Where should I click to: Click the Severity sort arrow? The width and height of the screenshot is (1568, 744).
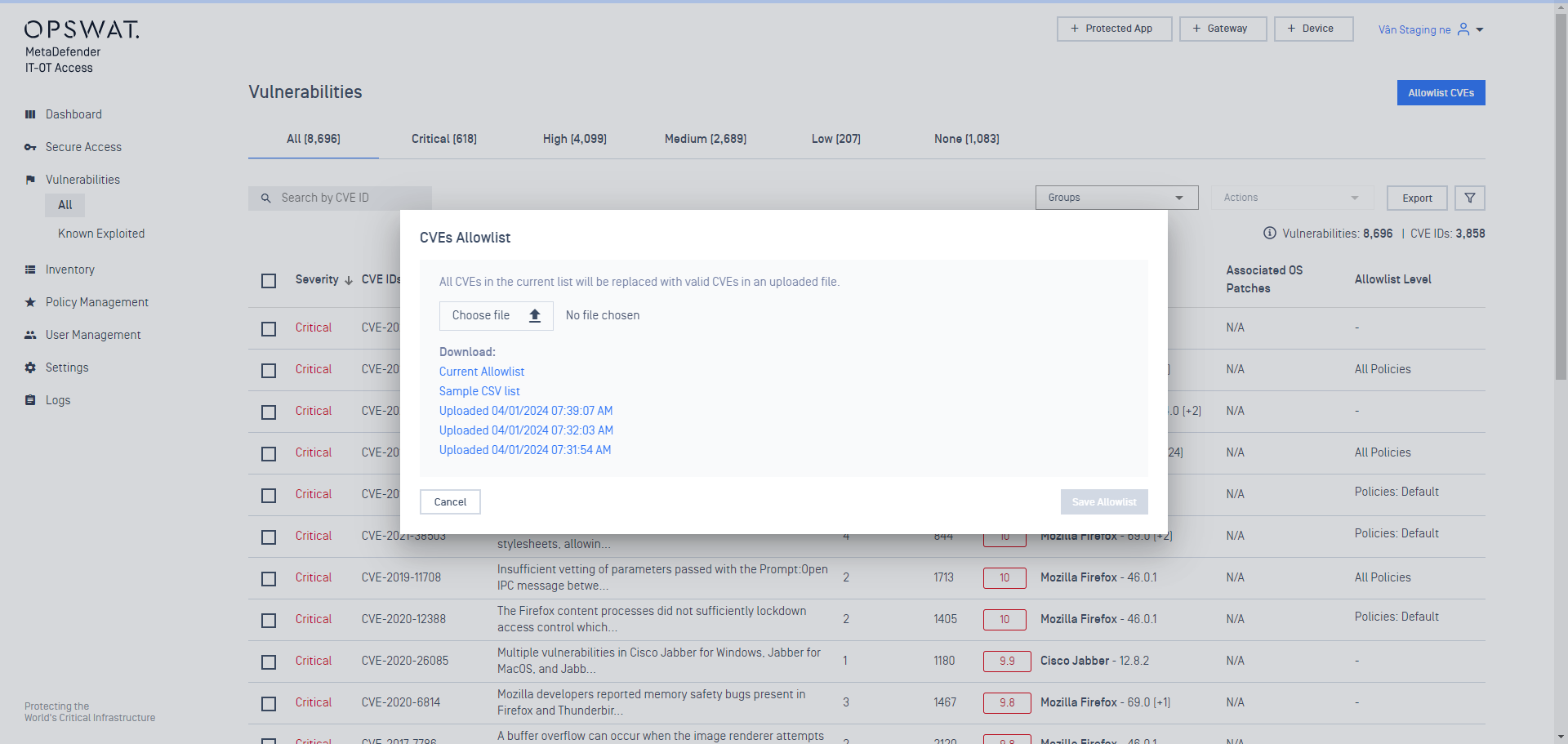point(349,280)
